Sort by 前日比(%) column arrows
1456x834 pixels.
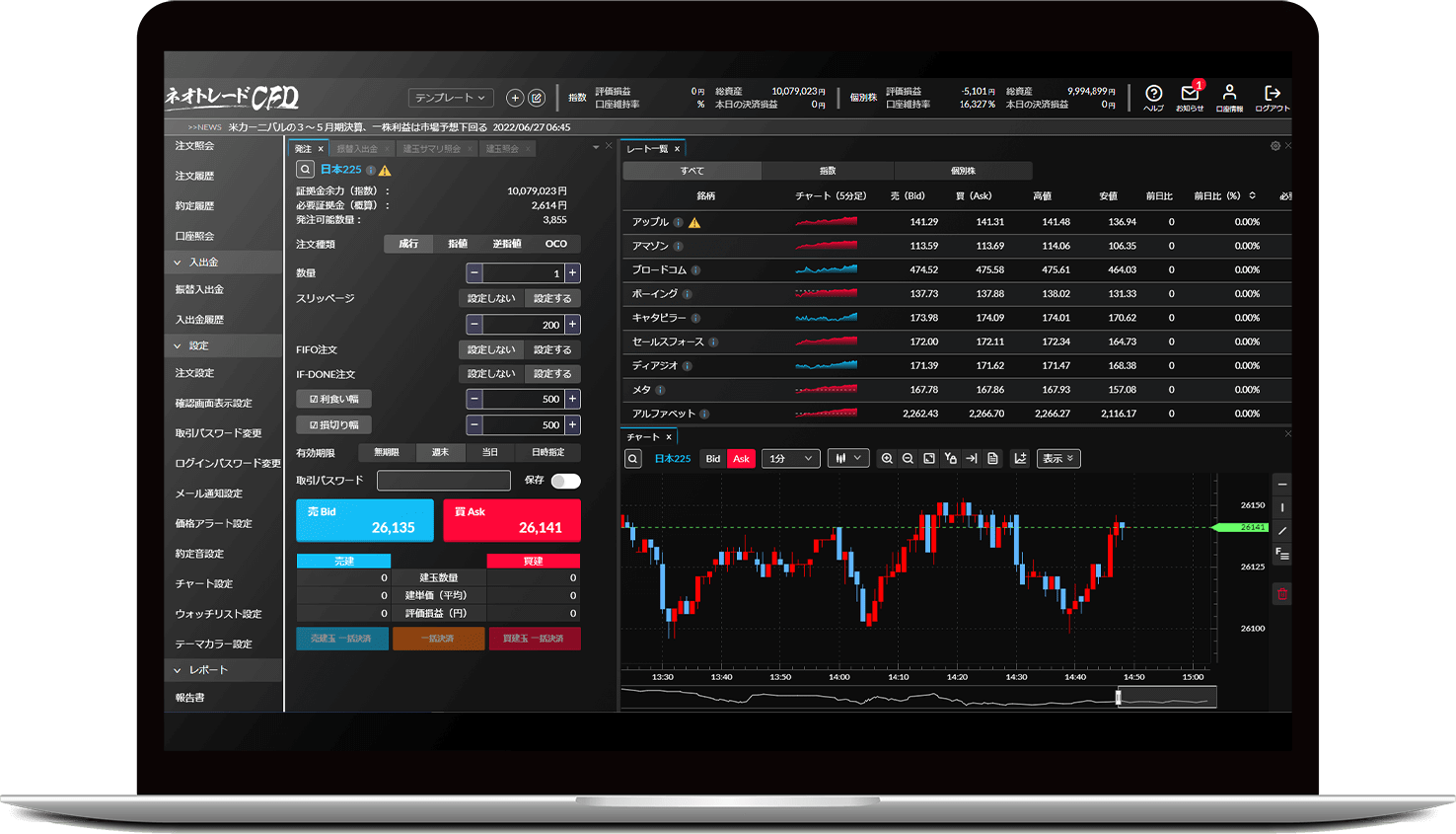coord(1252,195)
